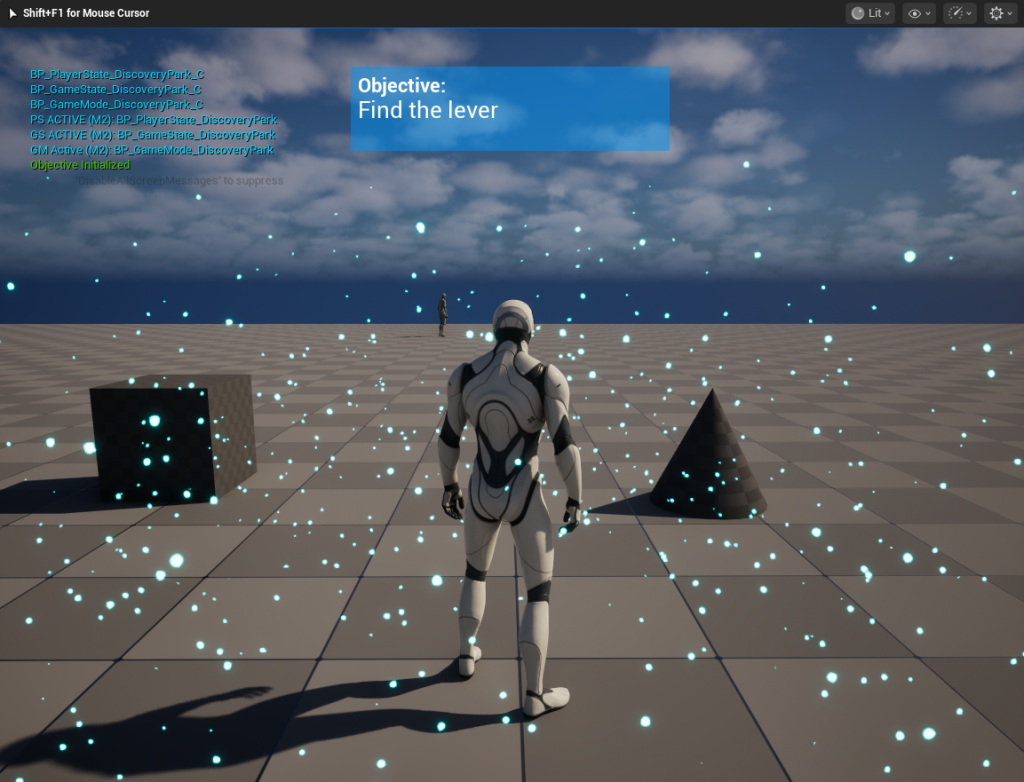Click the "PS ACTIVE (M2)" debug line
The width and height of the screenshot is (1024, 782).
(153, 120)
